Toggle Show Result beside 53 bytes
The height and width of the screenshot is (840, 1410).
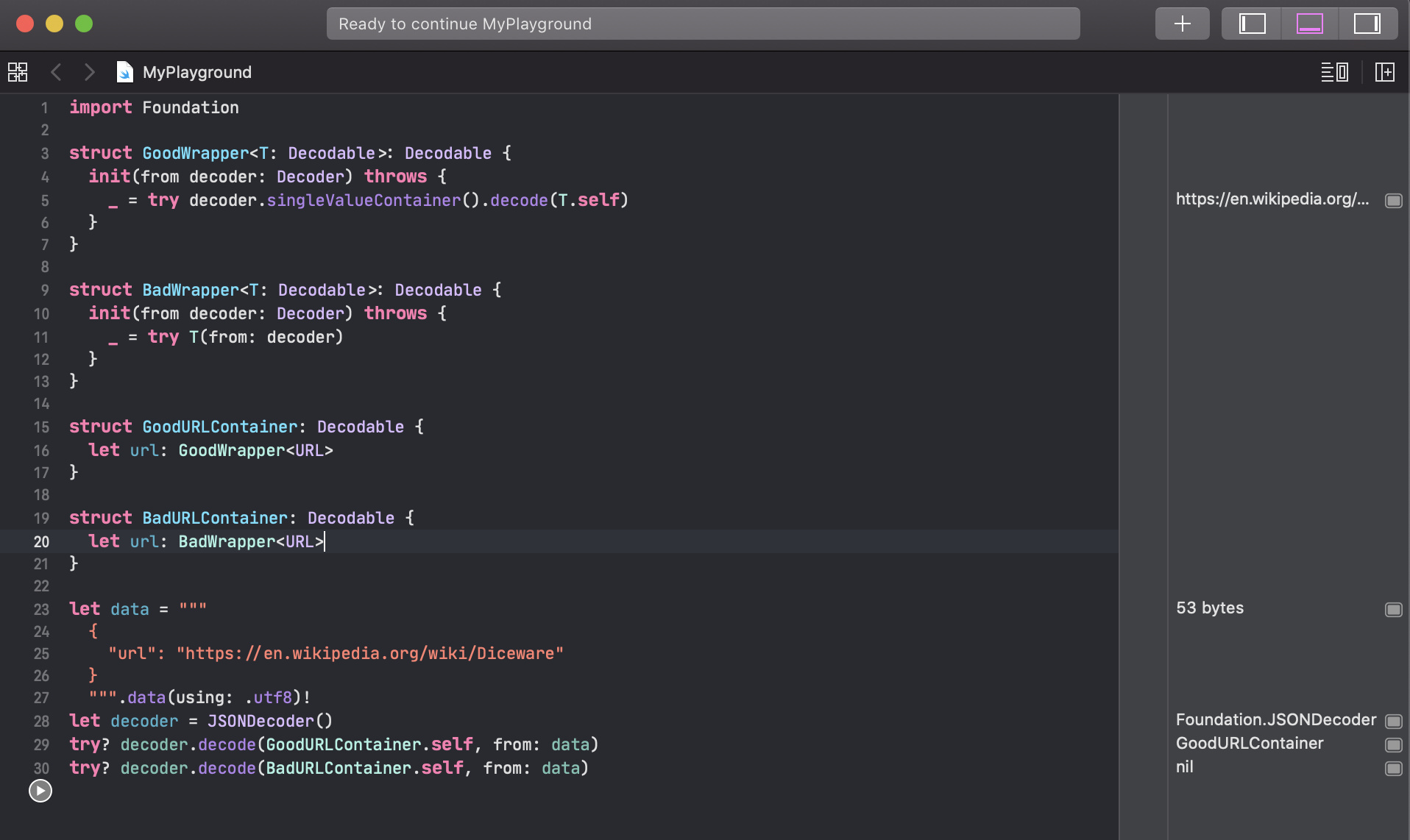pos(1393,609)
